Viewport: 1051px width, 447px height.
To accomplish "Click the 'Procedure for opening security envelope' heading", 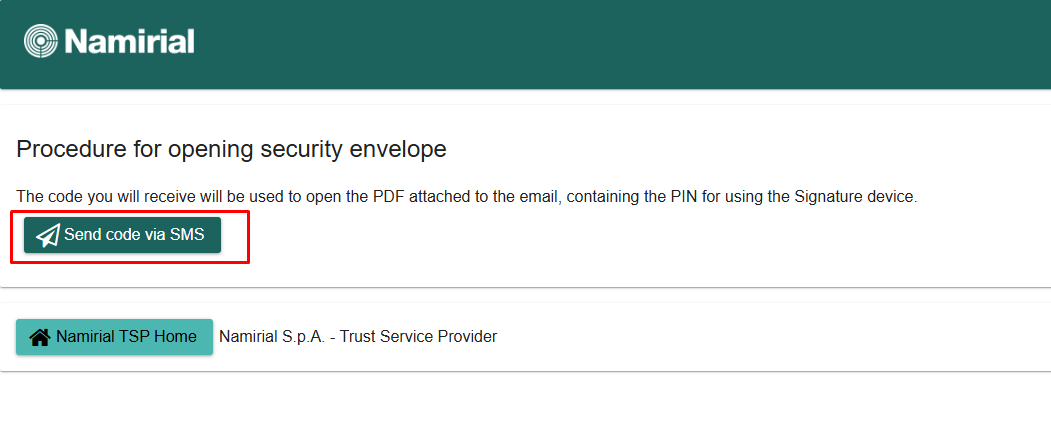I will [x=231, y=150].
